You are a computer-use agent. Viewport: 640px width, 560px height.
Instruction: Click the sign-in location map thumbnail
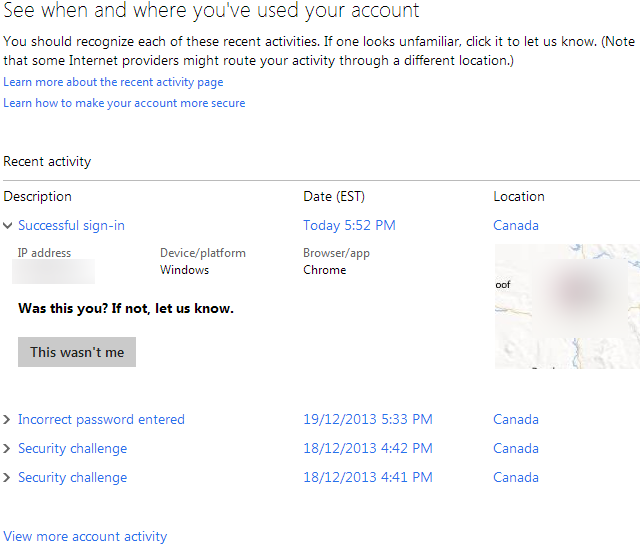tap(566, 306)
